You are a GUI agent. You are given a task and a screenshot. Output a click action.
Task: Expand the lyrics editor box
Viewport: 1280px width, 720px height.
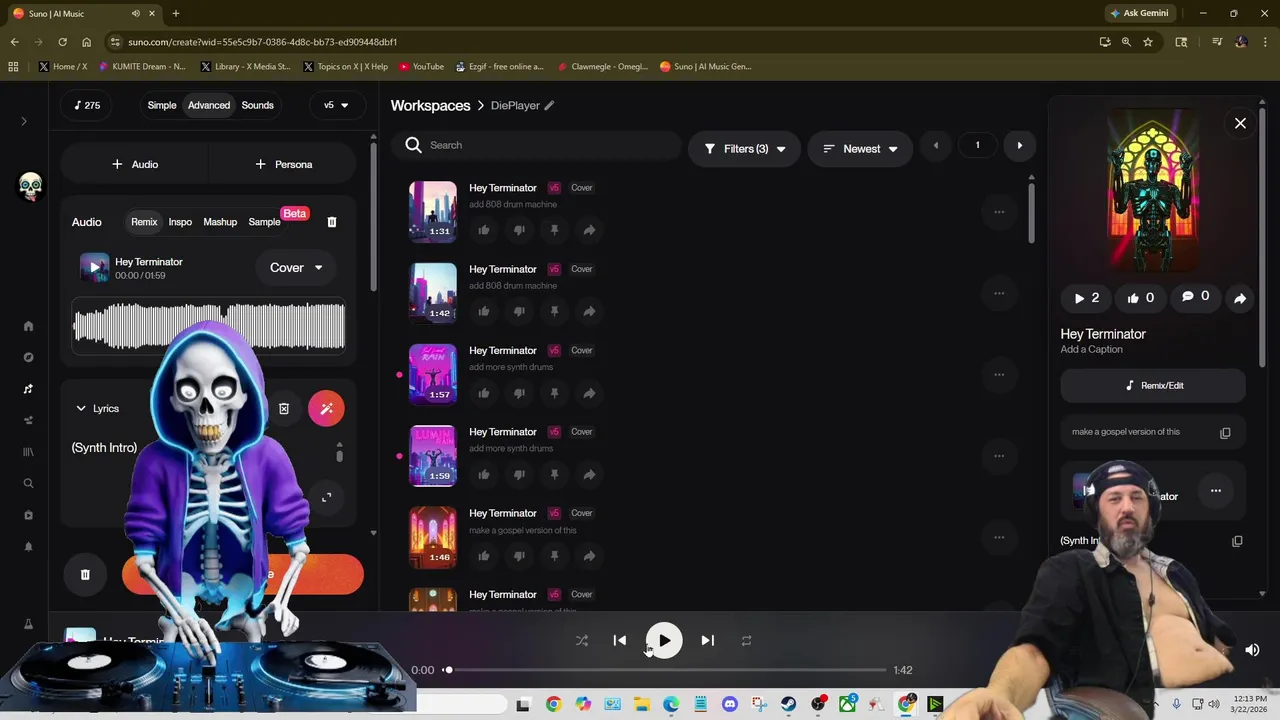(326, 497)
